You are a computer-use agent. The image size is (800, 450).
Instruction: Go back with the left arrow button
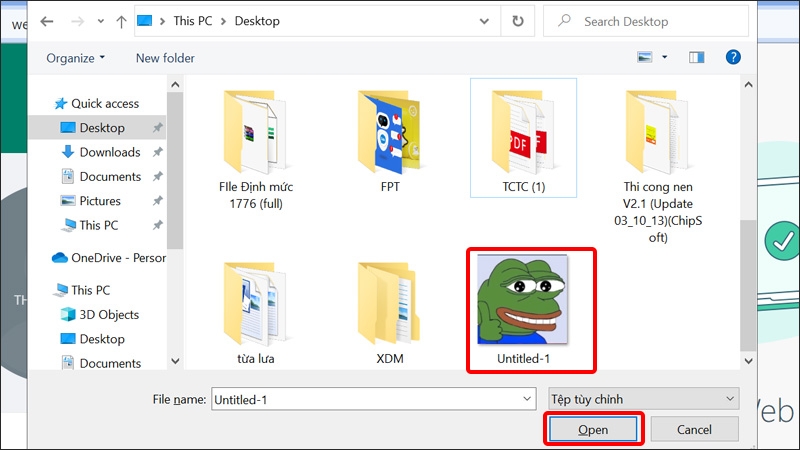point(47,21)
